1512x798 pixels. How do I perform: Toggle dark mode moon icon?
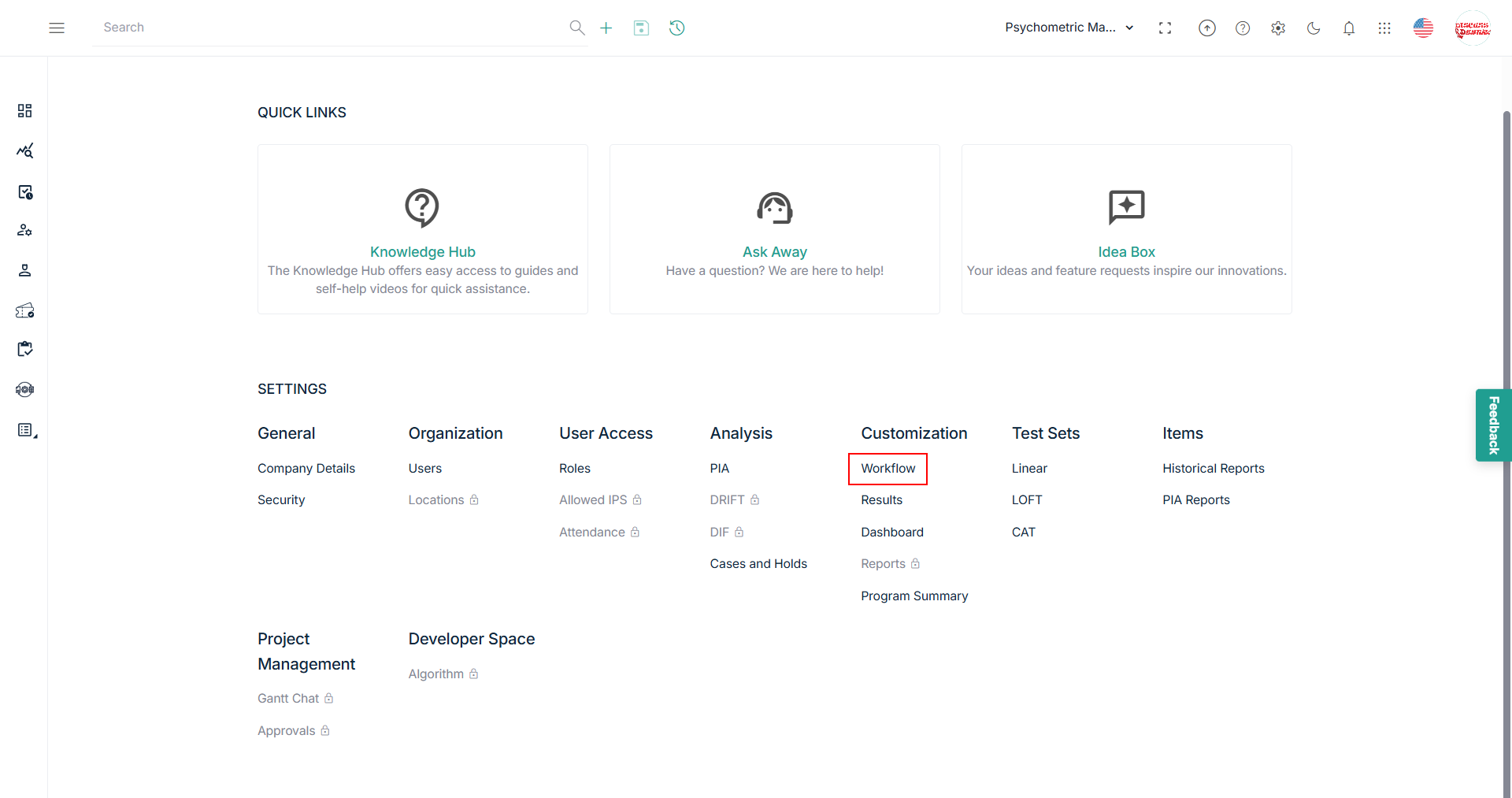(1313, 28)
